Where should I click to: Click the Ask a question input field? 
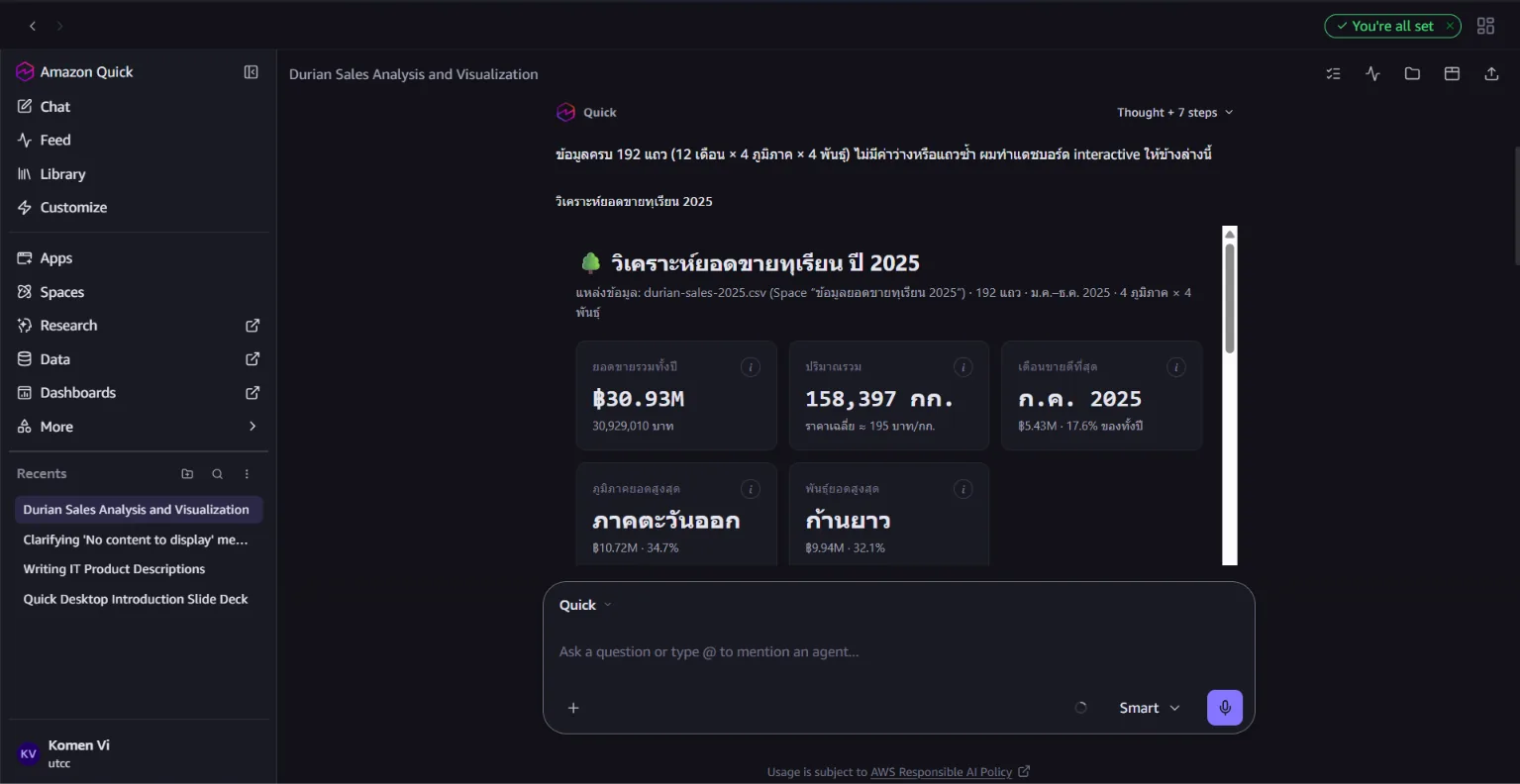click(x=898, y=651)
